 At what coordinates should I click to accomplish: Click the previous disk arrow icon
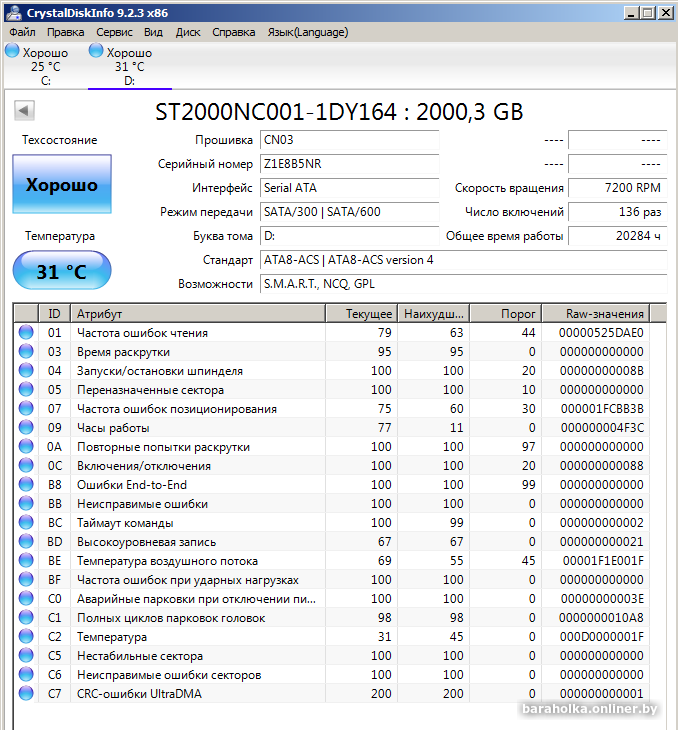(x=24, y=109)
